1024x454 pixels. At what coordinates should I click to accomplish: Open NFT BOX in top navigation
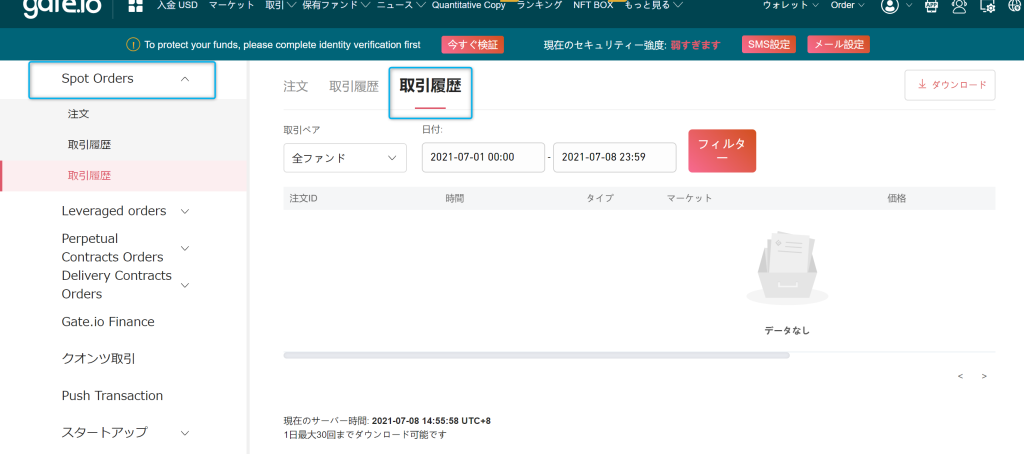593,5
